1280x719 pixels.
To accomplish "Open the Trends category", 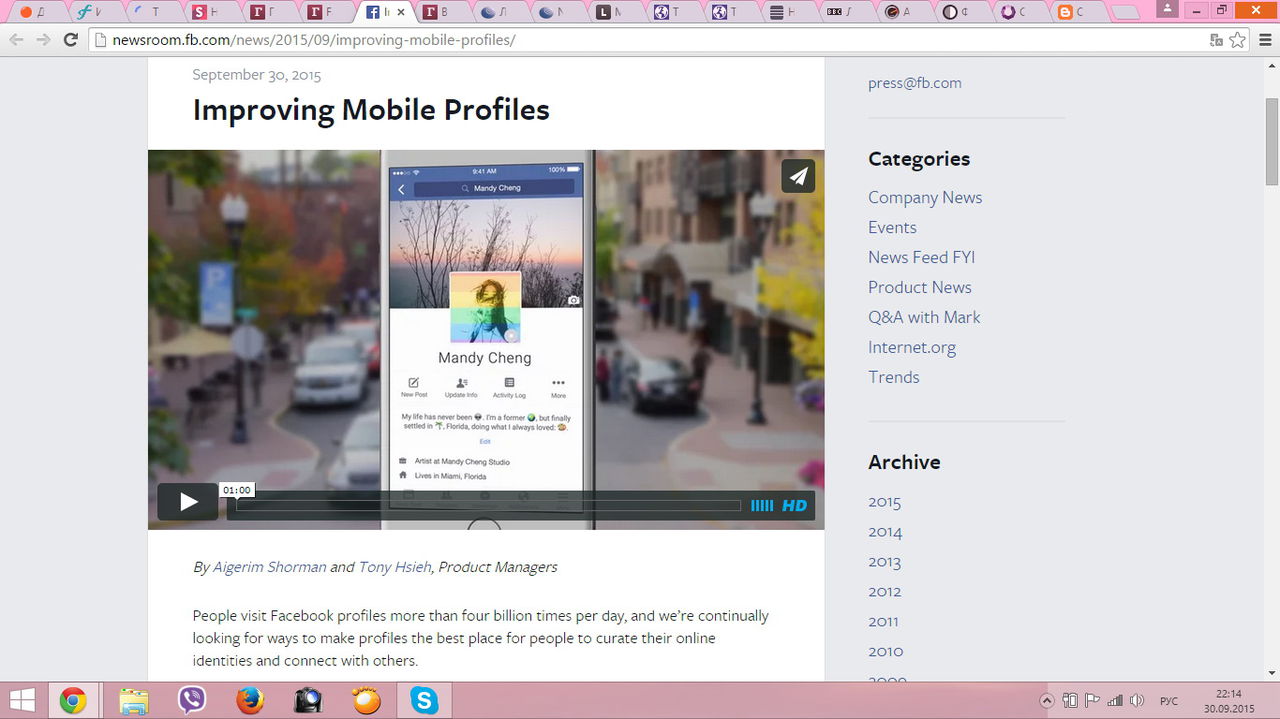I will (x=894, y=377).
